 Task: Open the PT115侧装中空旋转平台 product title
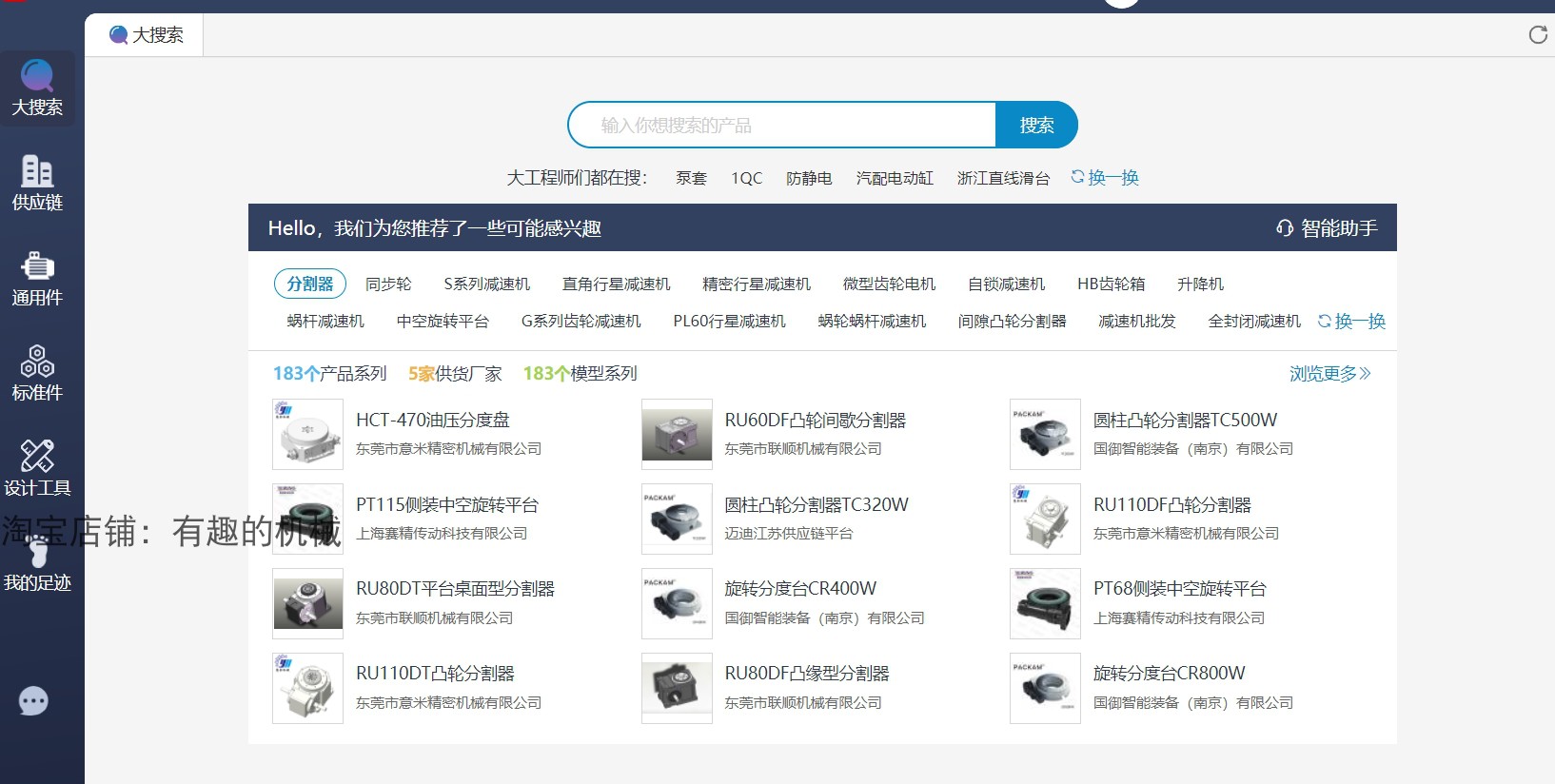[447, 504]
